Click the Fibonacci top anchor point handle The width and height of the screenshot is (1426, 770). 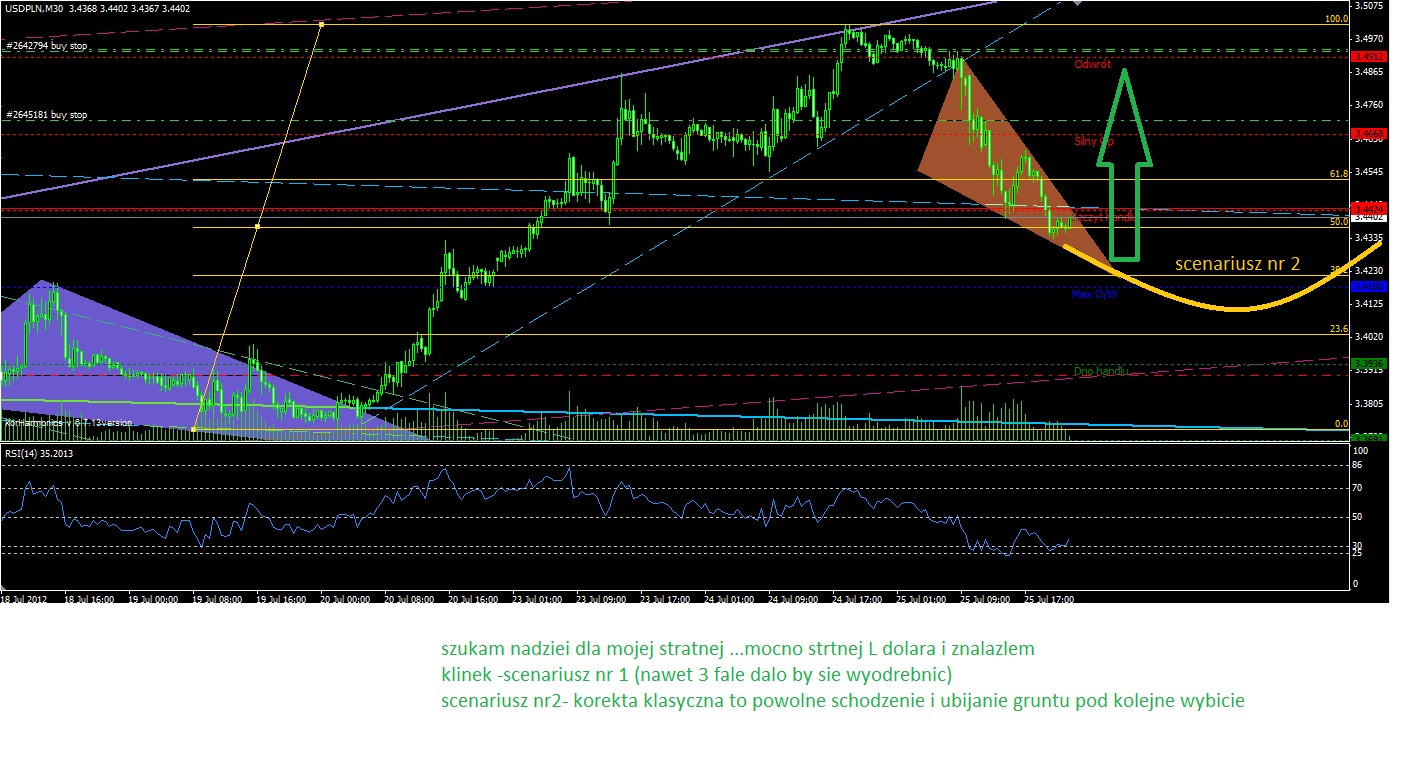click(x=321, y=24)
